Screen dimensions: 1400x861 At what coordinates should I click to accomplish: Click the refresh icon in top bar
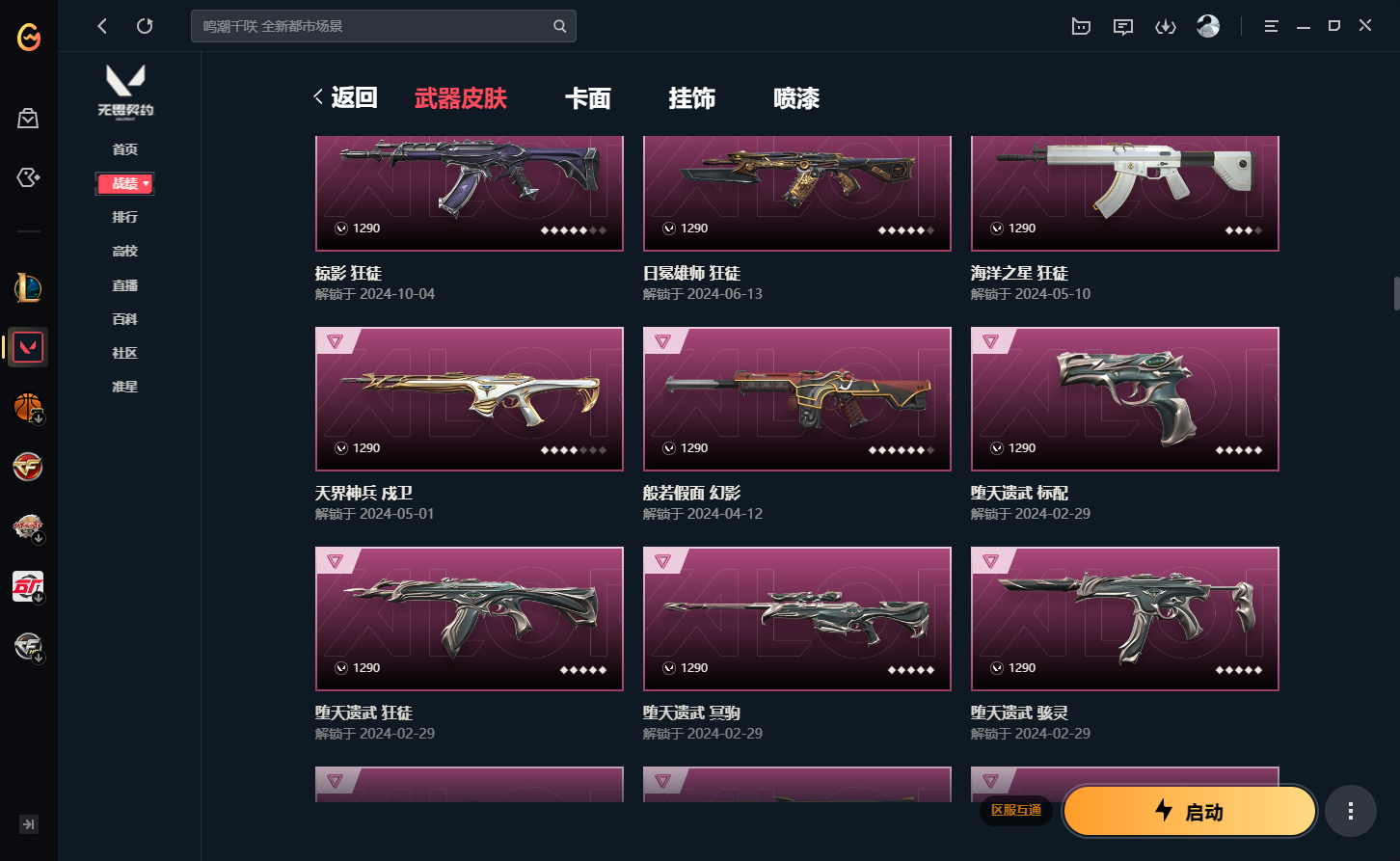145,26
